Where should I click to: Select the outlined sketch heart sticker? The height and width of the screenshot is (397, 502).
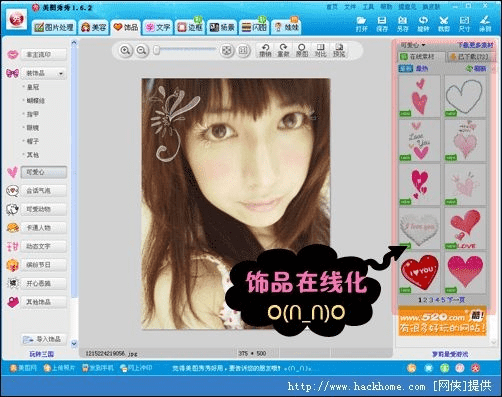pyautogui.click(x=465, y=96)
